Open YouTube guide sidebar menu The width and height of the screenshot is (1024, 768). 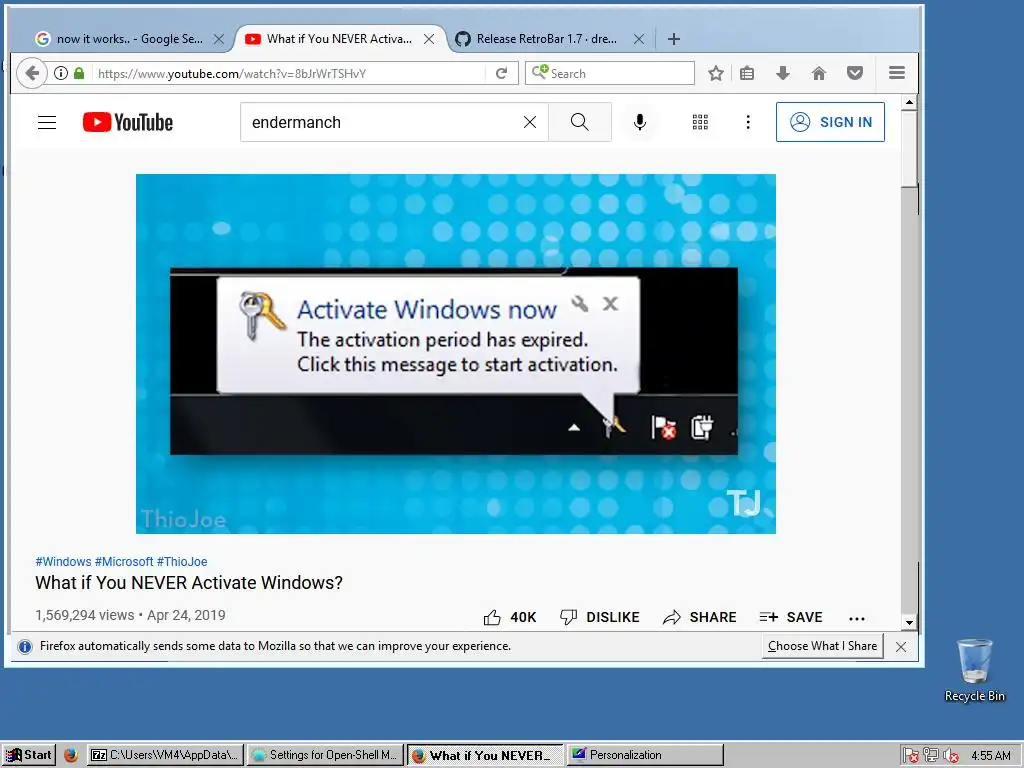(x=47, y=122)
